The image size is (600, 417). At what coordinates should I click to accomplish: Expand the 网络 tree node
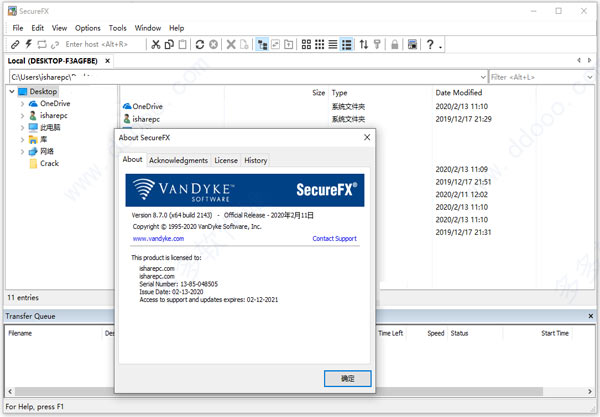tap(22, 151)
